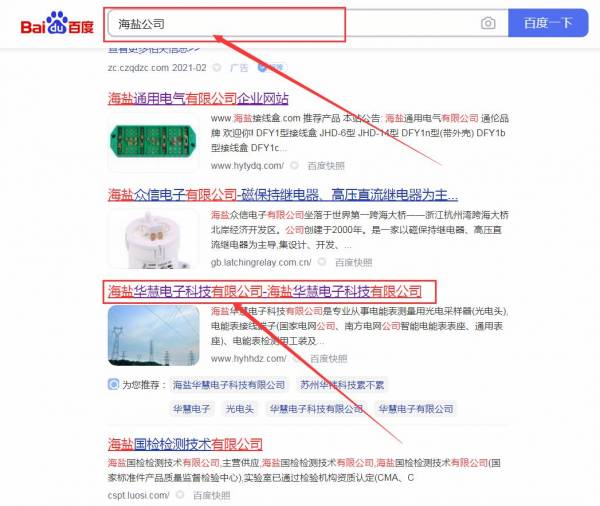Open 海盐华慧电子科技有限公司 result title
The height and width of the screenshot is (506, 600).
click(x=265, y=291)
